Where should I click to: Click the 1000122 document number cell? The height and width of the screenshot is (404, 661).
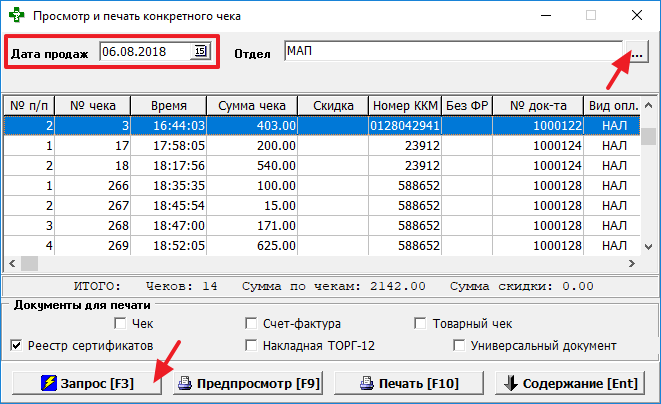(x=538, y=125)
